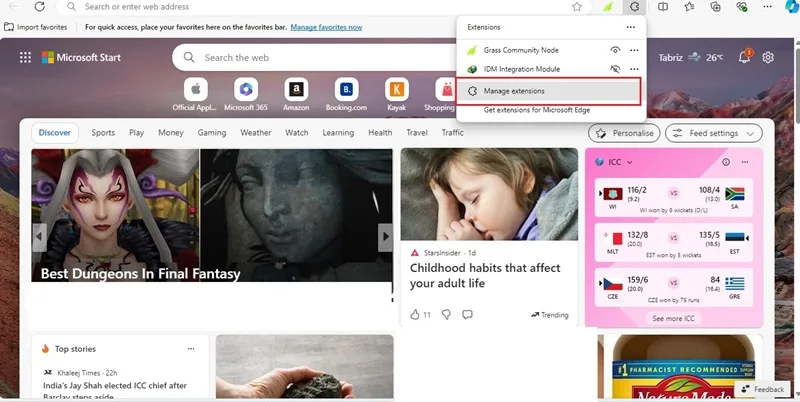Click See more ICC button

(x=673, y=318)
